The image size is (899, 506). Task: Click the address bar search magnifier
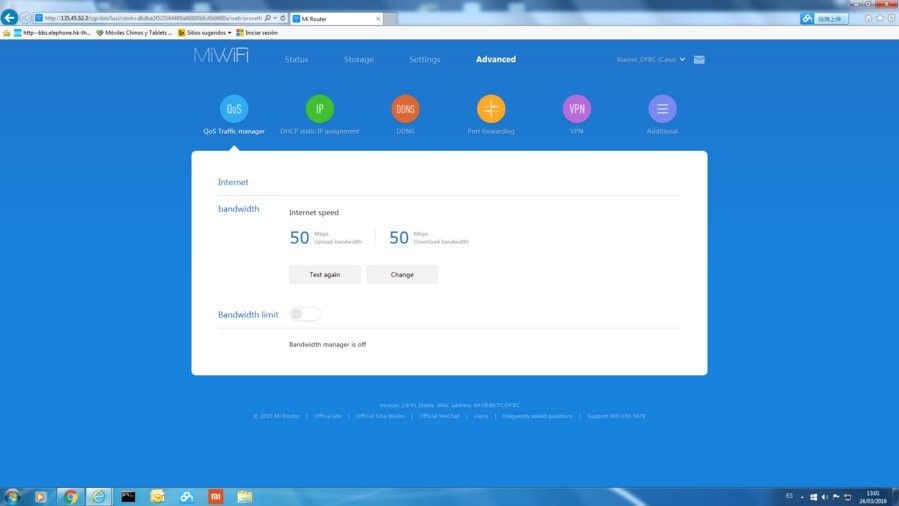pyautogui.click(x=267, y=18)
